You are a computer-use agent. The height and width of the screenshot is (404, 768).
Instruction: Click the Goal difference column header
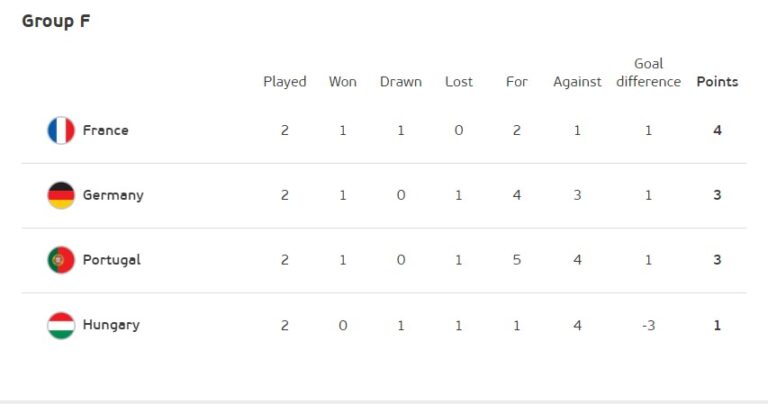[648, 73]
